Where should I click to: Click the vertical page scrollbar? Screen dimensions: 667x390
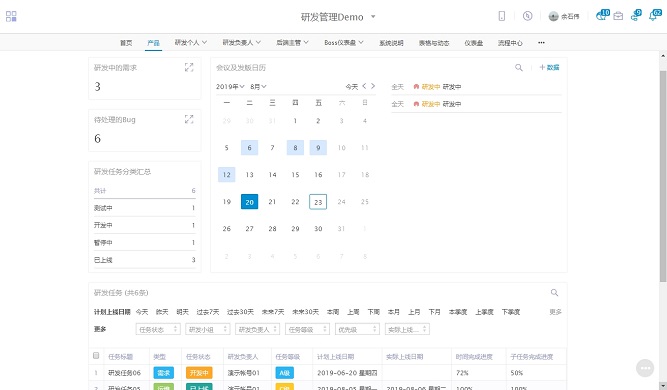[x=663, y=176]
